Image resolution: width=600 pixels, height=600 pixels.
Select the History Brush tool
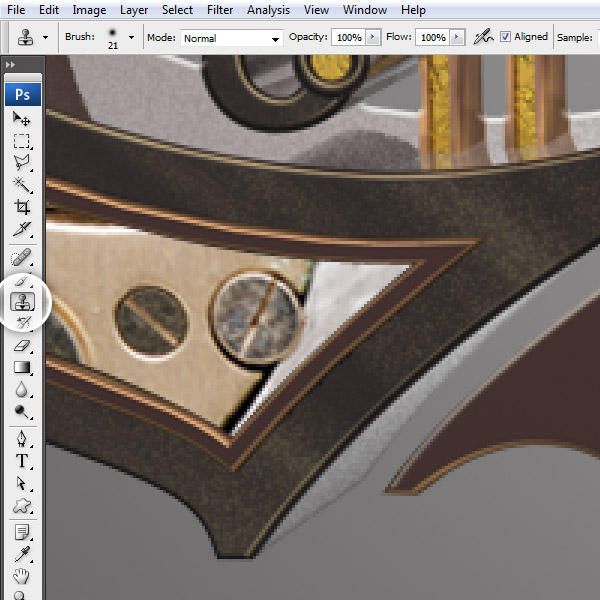(x=23, y=323)
